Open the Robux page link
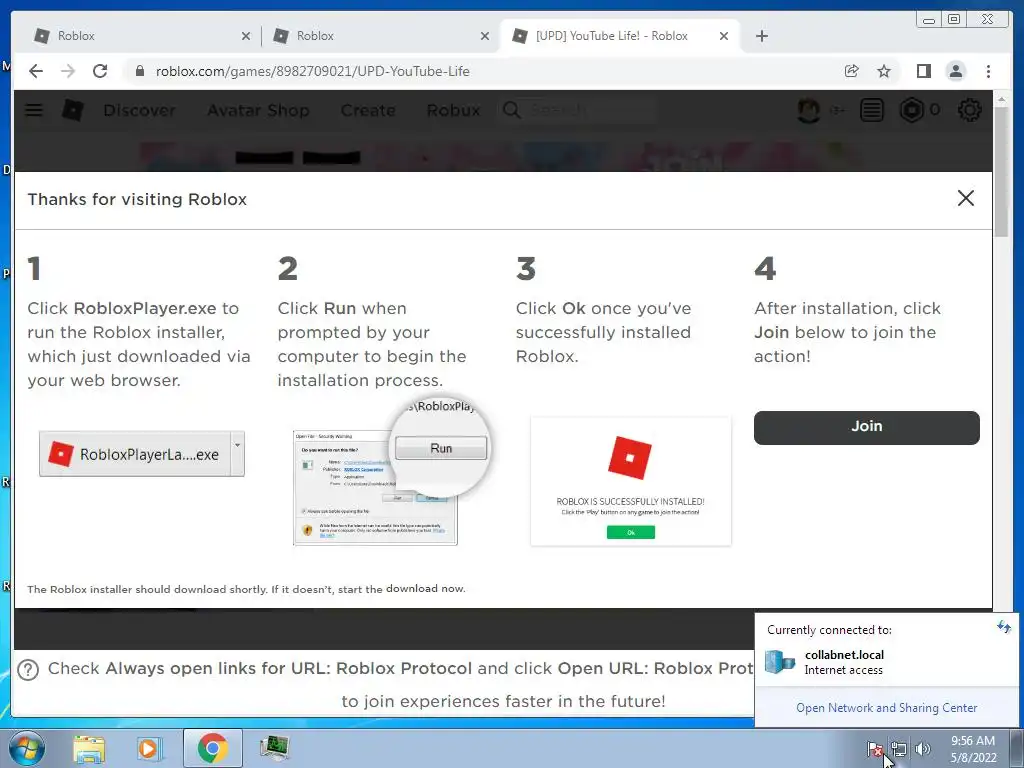1024x768 pixels. click(x=453, y=110)
